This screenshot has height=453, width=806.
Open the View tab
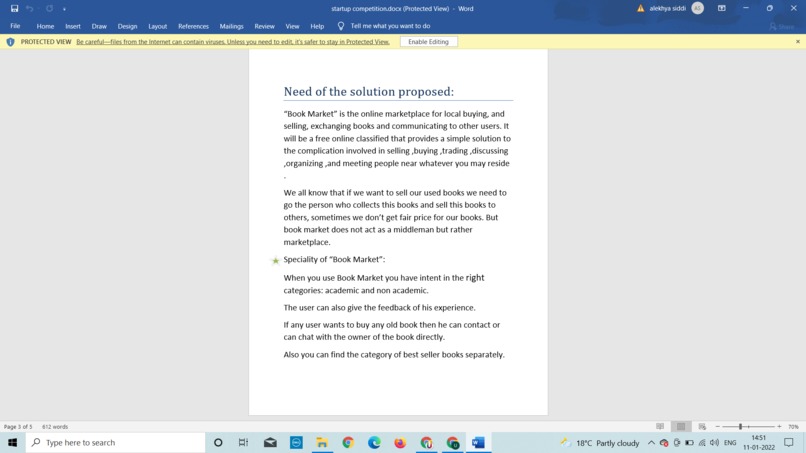click(x=292, y=26)
